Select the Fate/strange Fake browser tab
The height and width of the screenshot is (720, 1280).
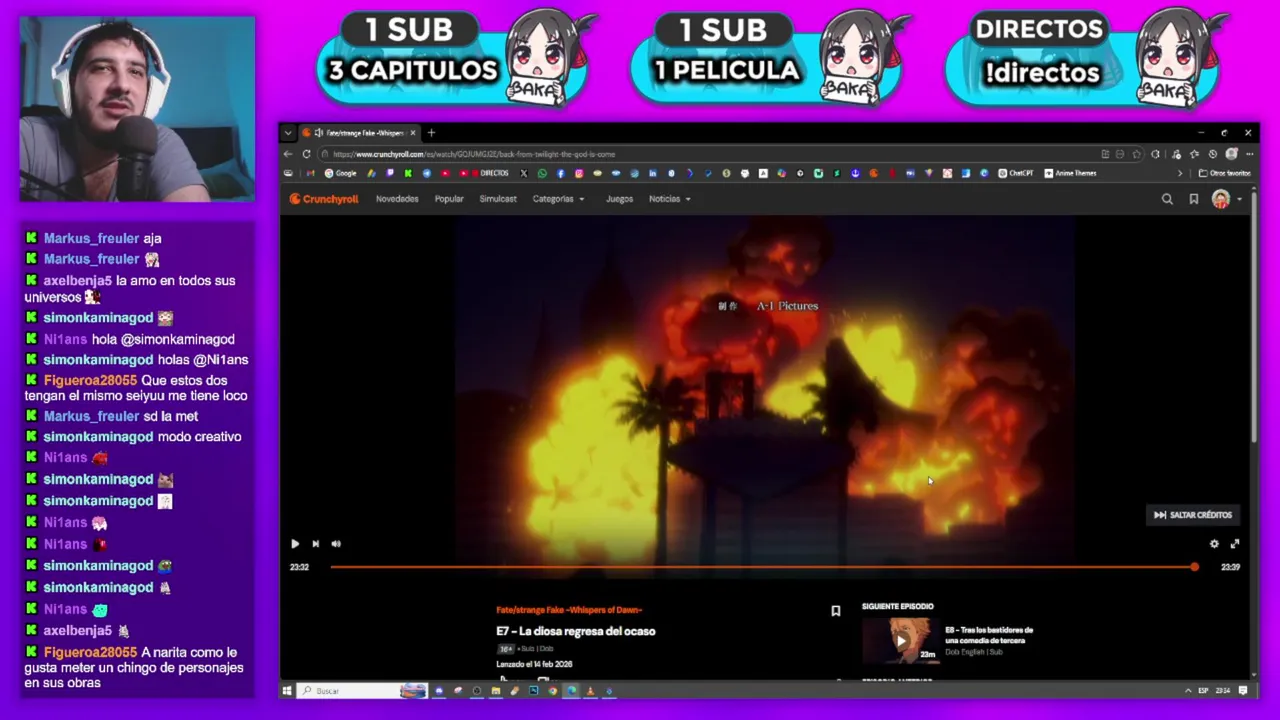point(360,133)
